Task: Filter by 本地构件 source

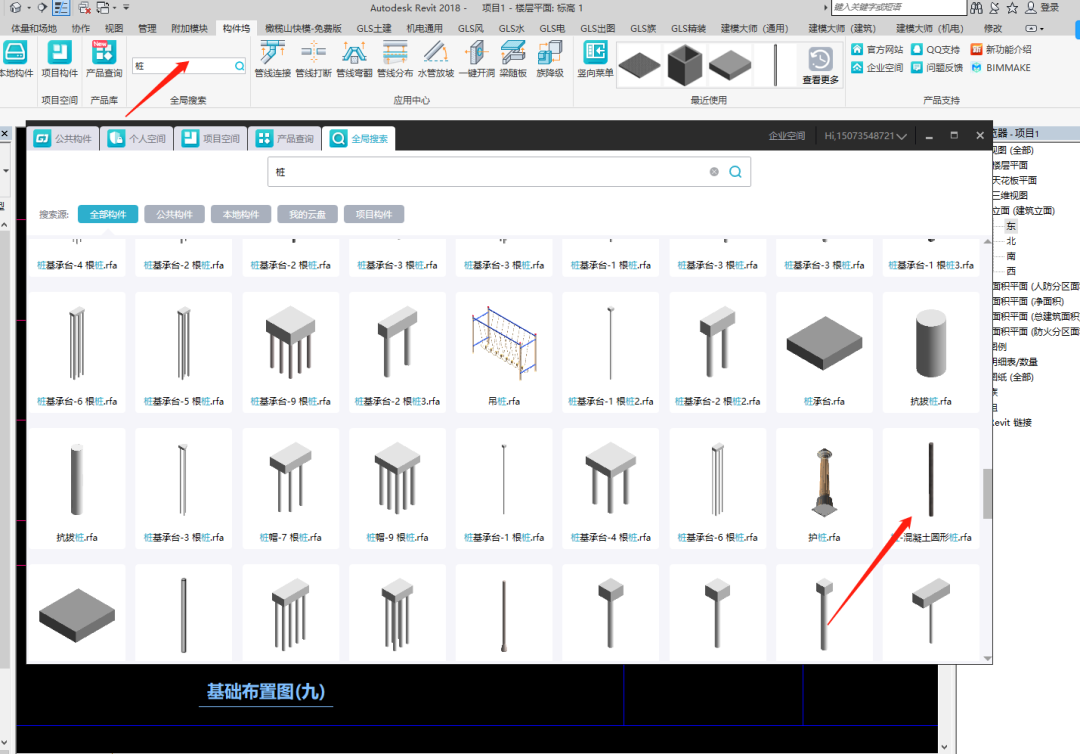Action: [241, 214]
